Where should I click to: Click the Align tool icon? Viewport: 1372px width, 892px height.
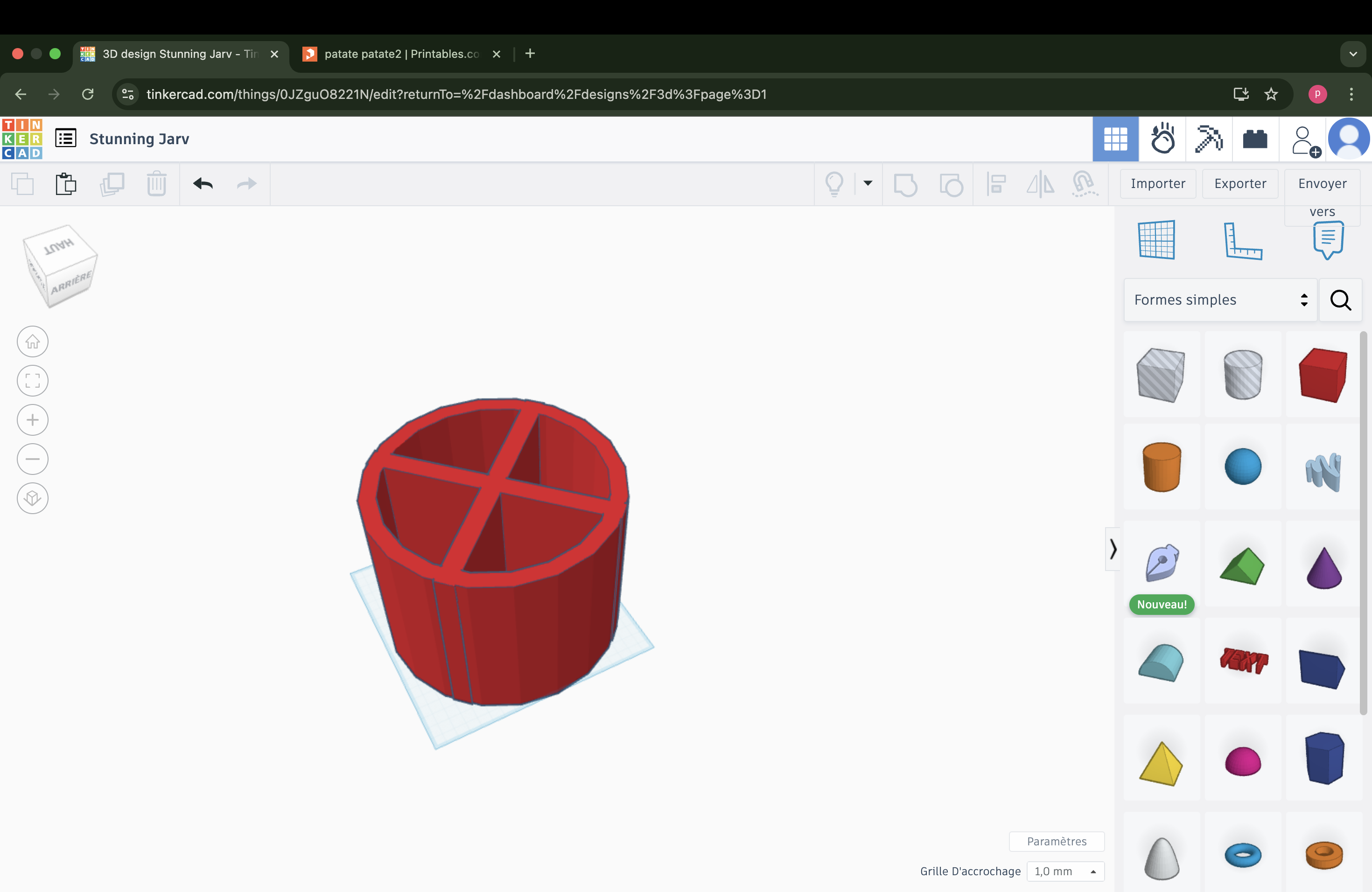996,184
